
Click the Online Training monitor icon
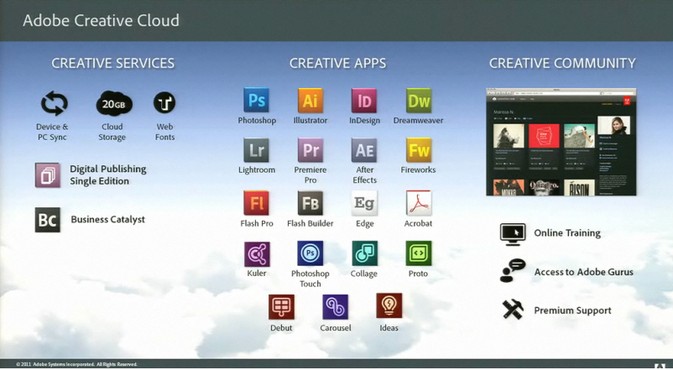513,234
